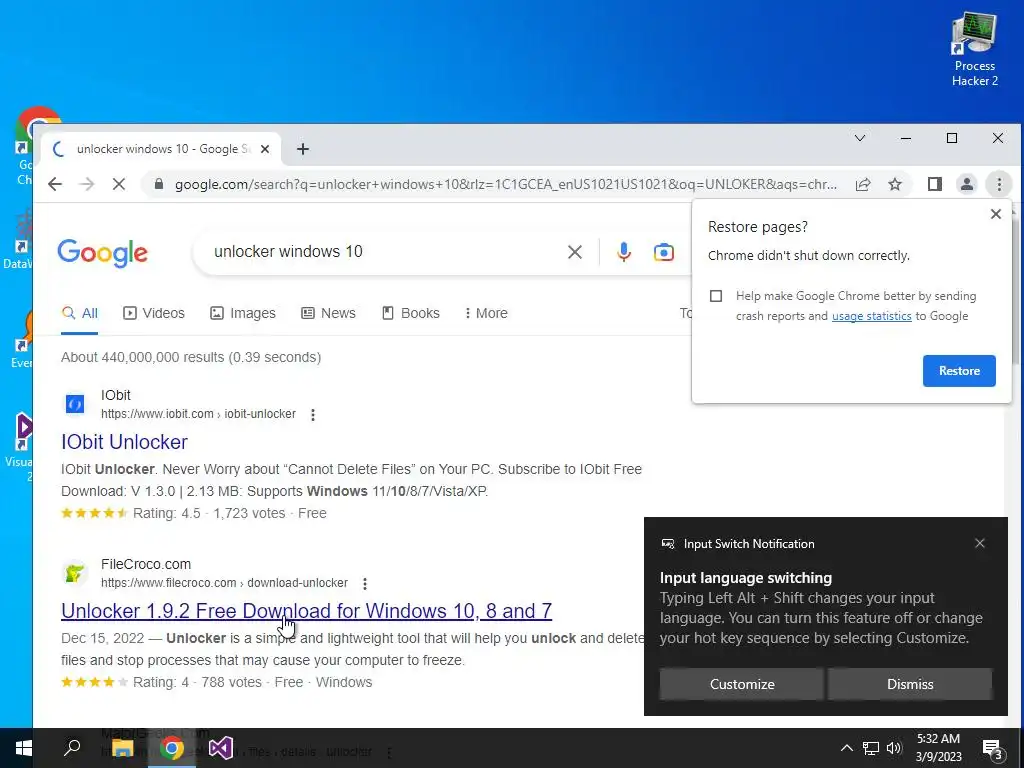Clear the Google search box text

(x=575, y=252)
